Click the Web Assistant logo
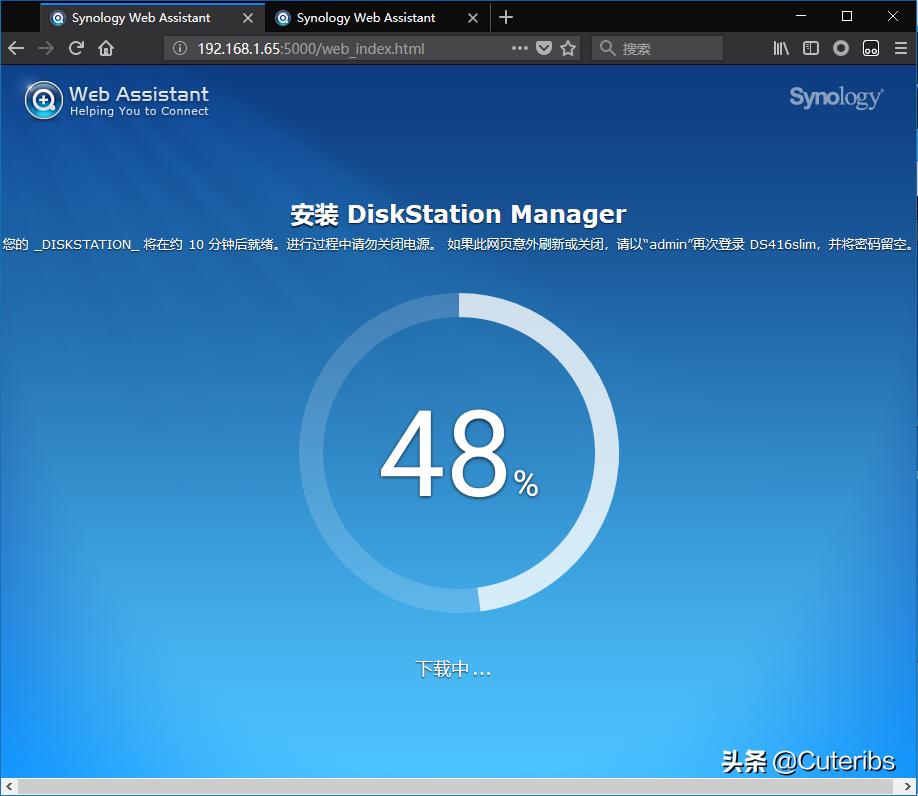This screenshot has width=918, height=796. click(x=117, y=100)
